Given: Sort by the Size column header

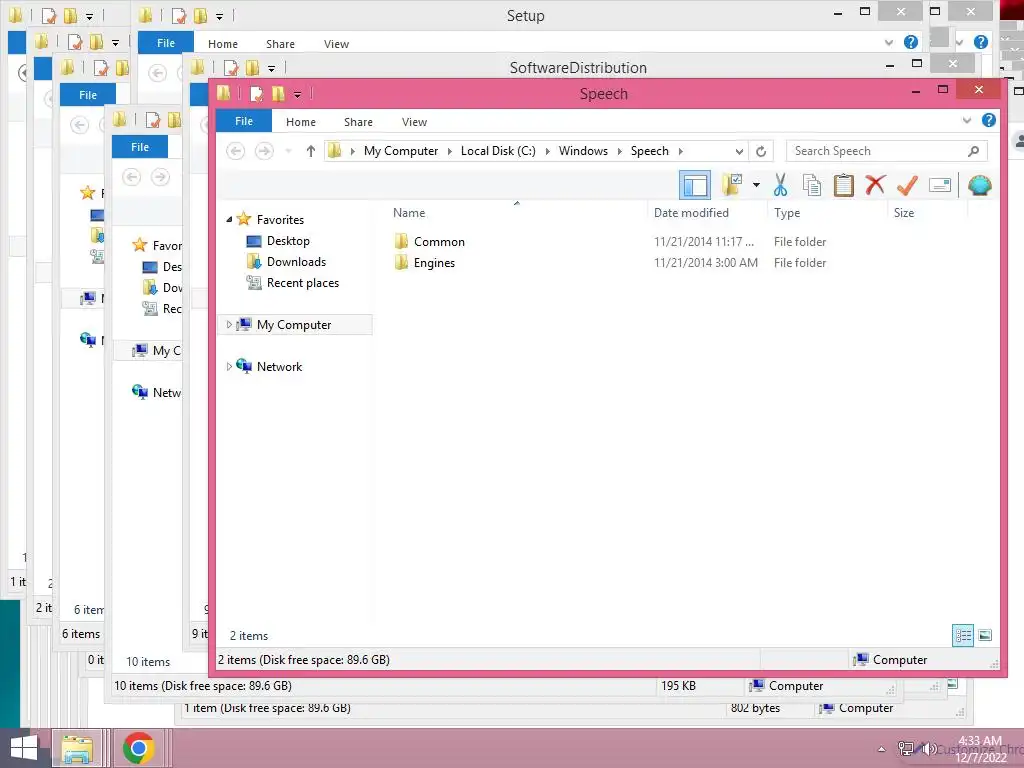Looking at the screenshot, I should click(x=904, y=213).
